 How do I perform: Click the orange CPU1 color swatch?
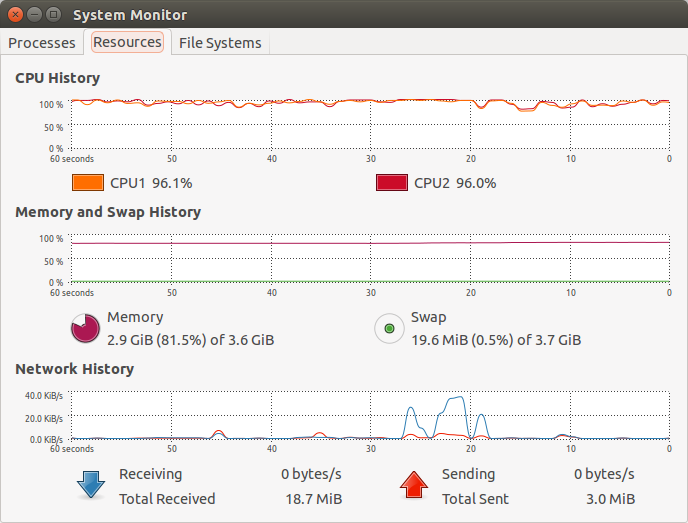coord(88,183)
